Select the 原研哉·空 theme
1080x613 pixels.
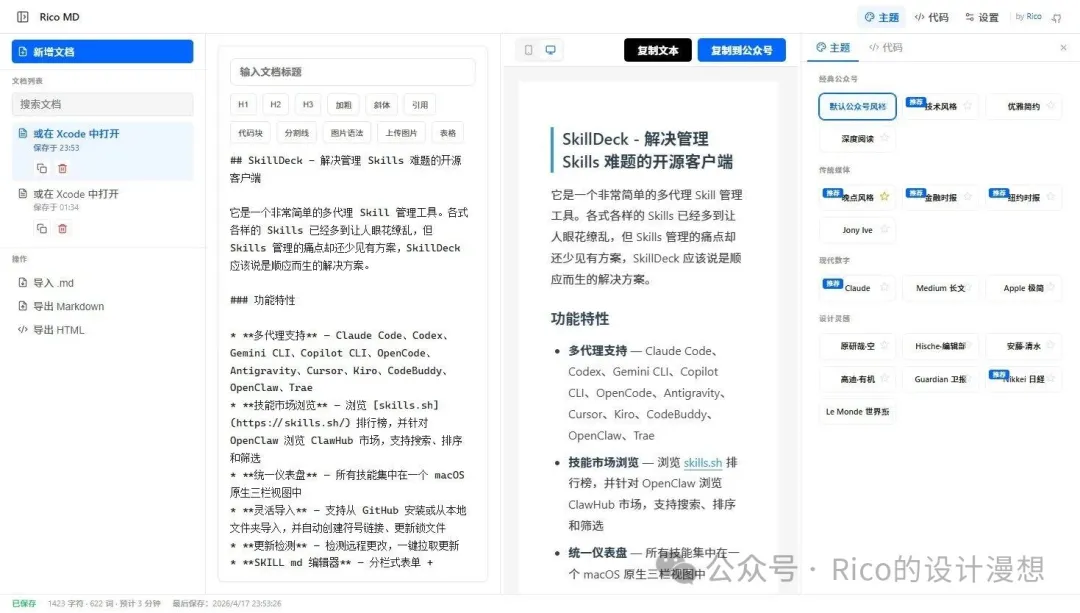point(858,346)
